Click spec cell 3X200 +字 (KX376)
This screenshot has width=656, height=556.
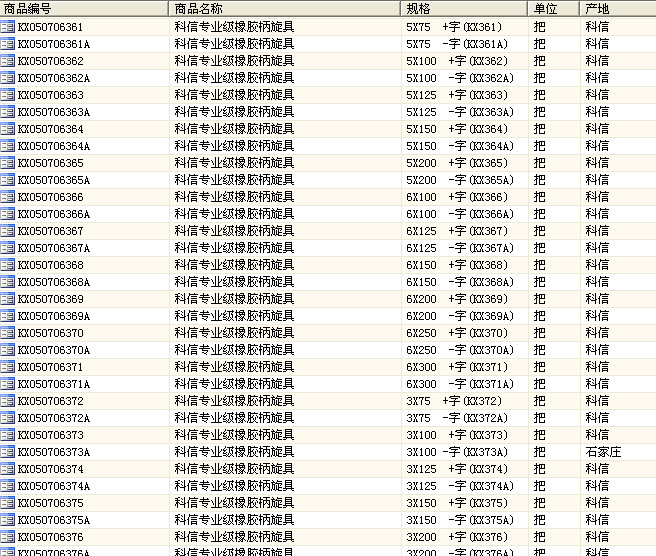click(x=457, y=537)
